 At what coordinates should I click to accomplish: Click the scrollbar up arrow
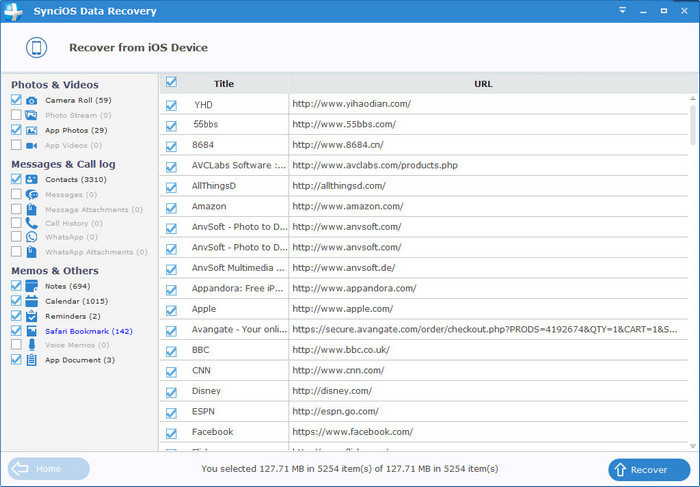tap(692, 98)
